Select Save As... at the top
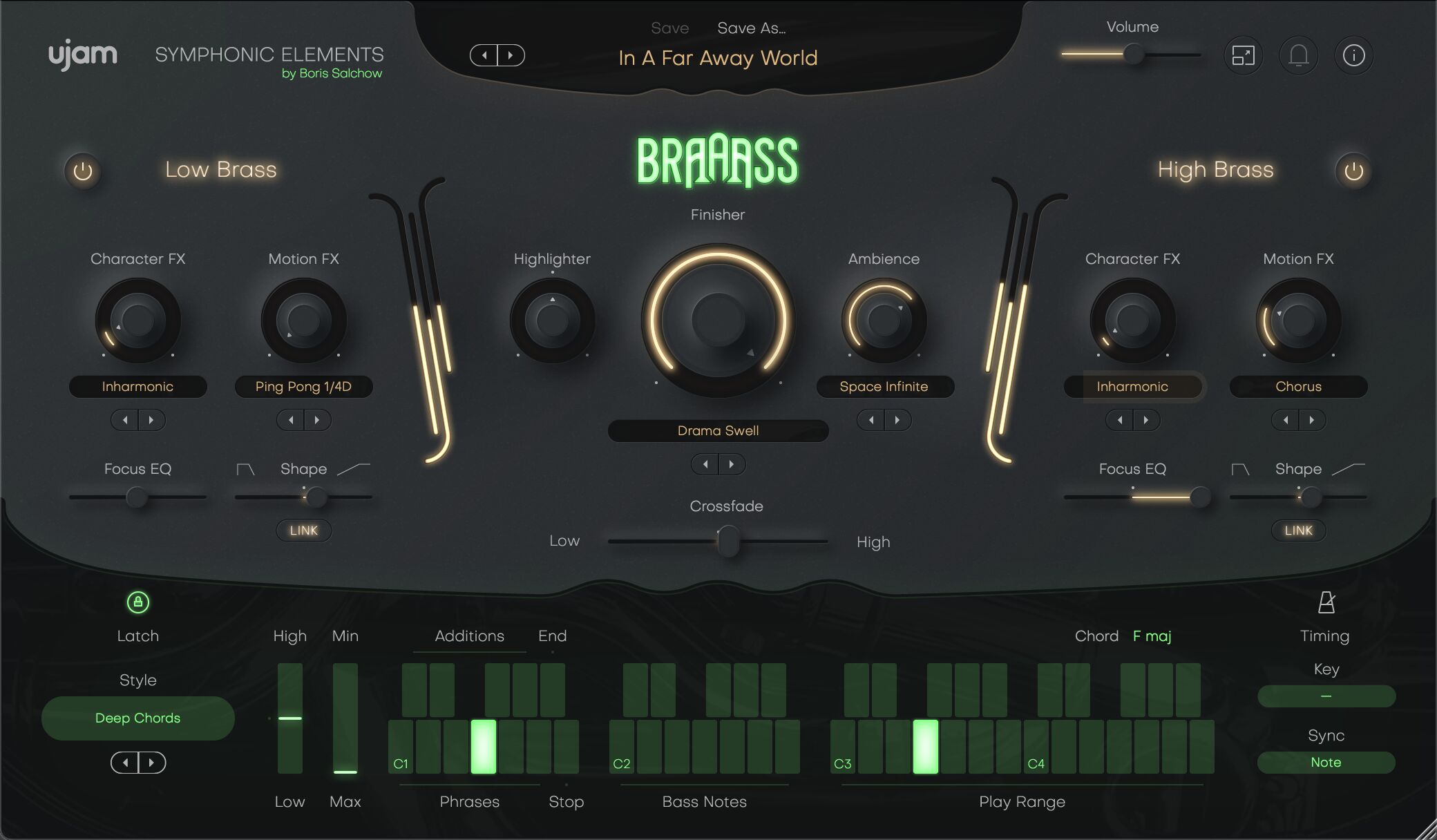Image resolution: width=1437 pixels, height=840 pixels. click(751, 28)
